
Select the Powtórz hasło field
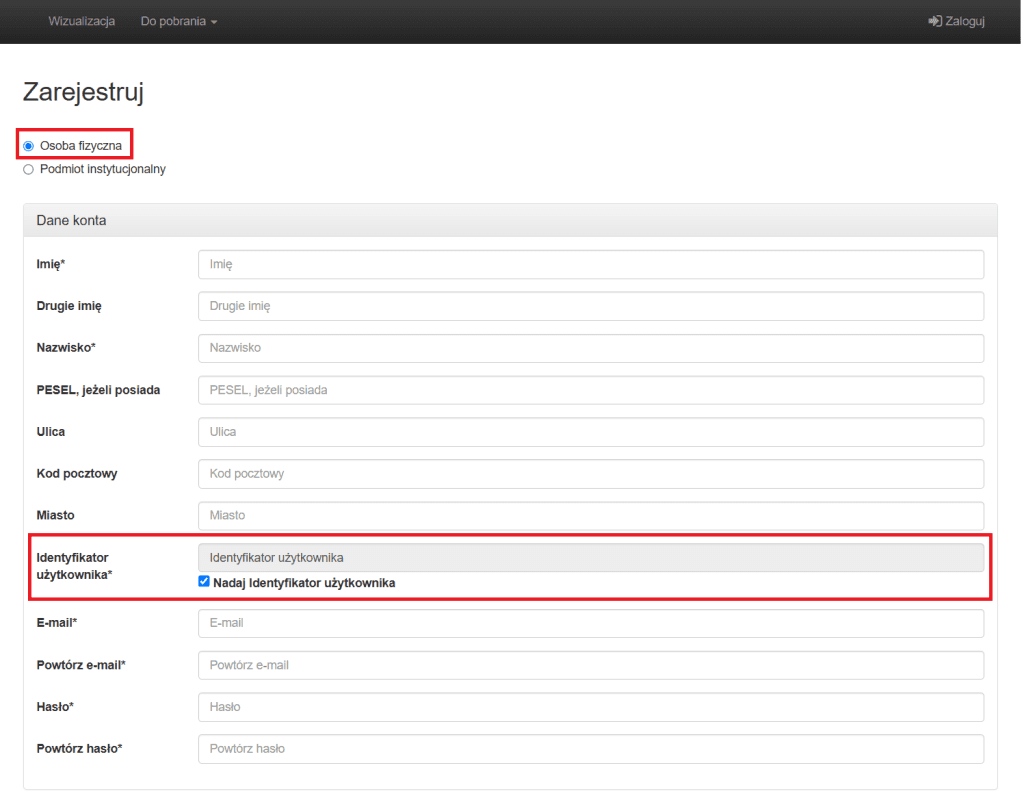tap(590, 749)
